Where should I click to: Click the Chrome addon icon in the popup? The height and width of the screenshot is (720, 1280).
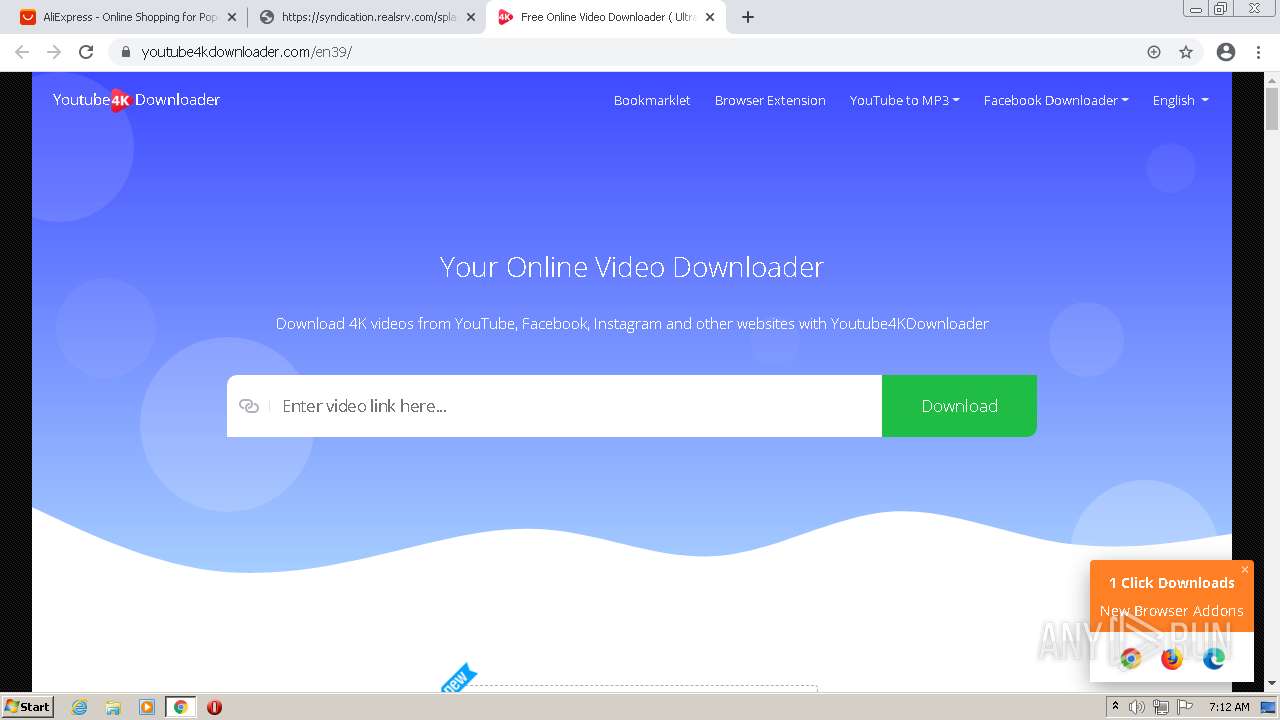point(1130,658)
